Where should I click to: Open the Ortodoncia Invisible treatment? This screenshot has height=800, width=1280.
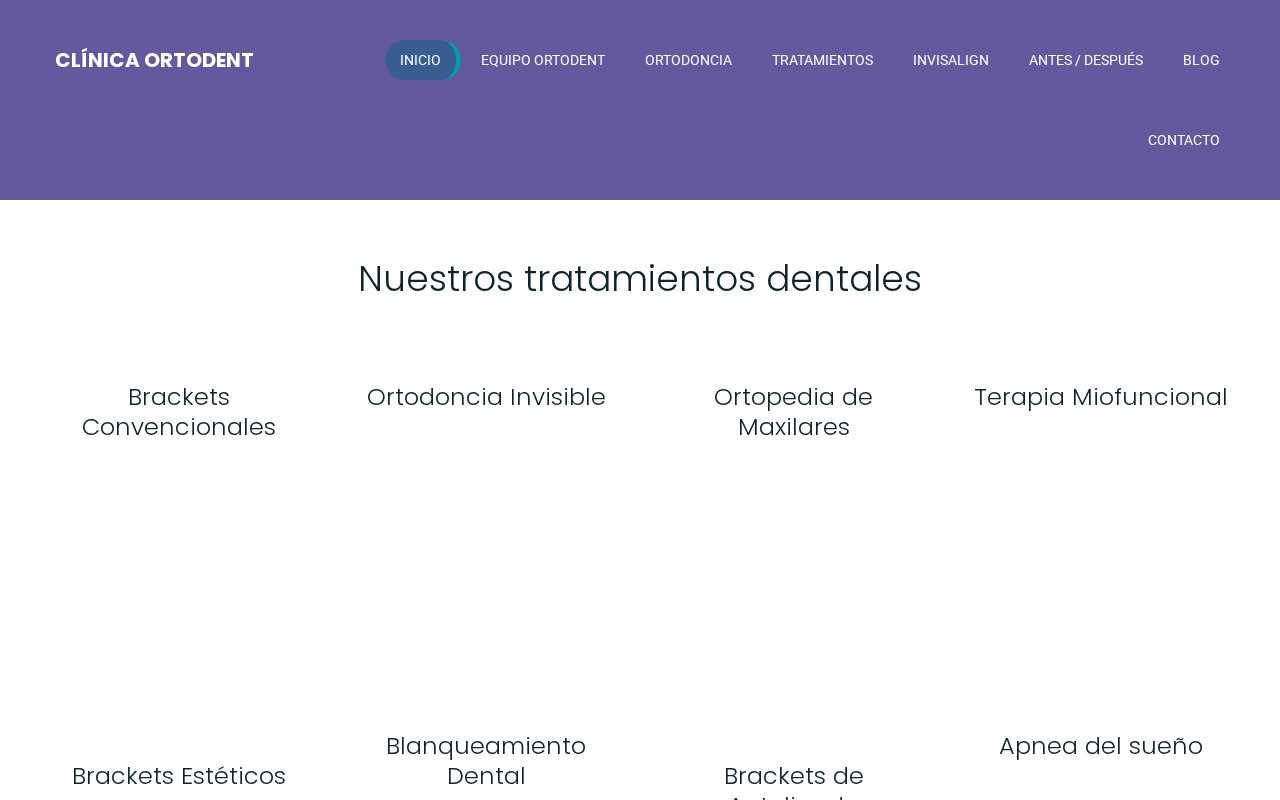tap(486, 397)
